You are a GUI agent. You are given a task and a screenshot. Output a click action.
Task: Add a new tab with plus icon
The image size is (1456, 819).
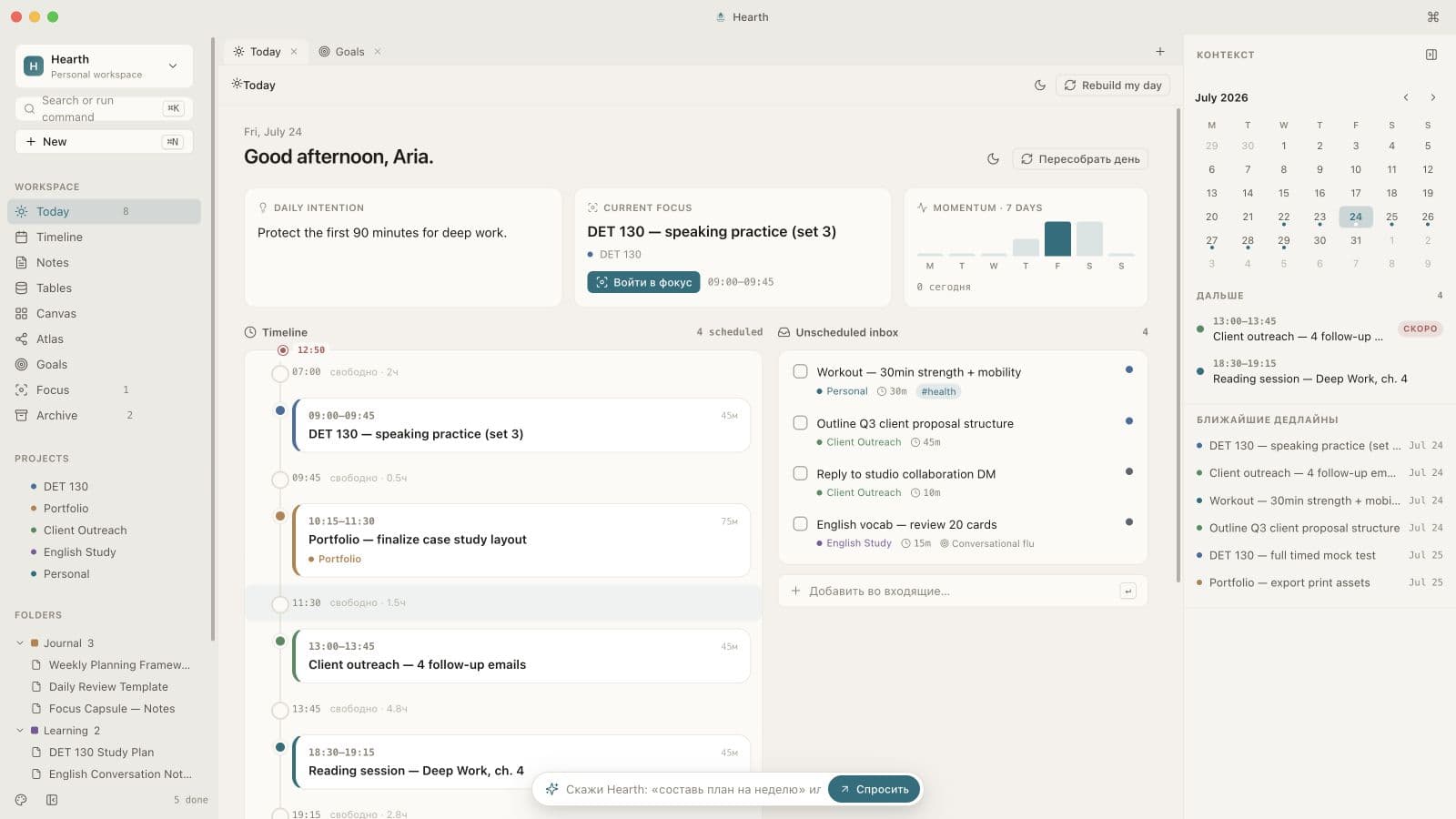tap(1160, 51)
